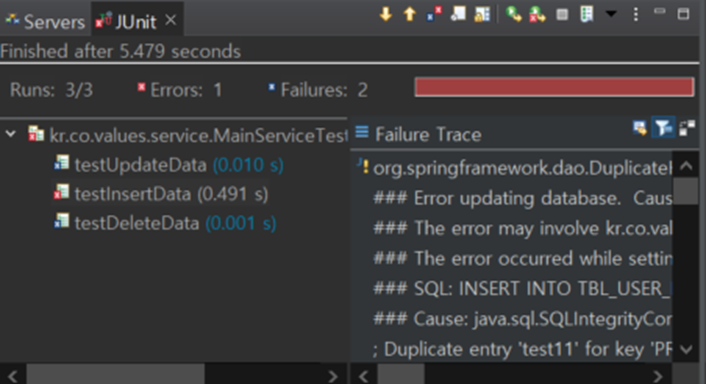
Task: Click the Failure Trace vertical scrollbar thumb
Action: 686,191
